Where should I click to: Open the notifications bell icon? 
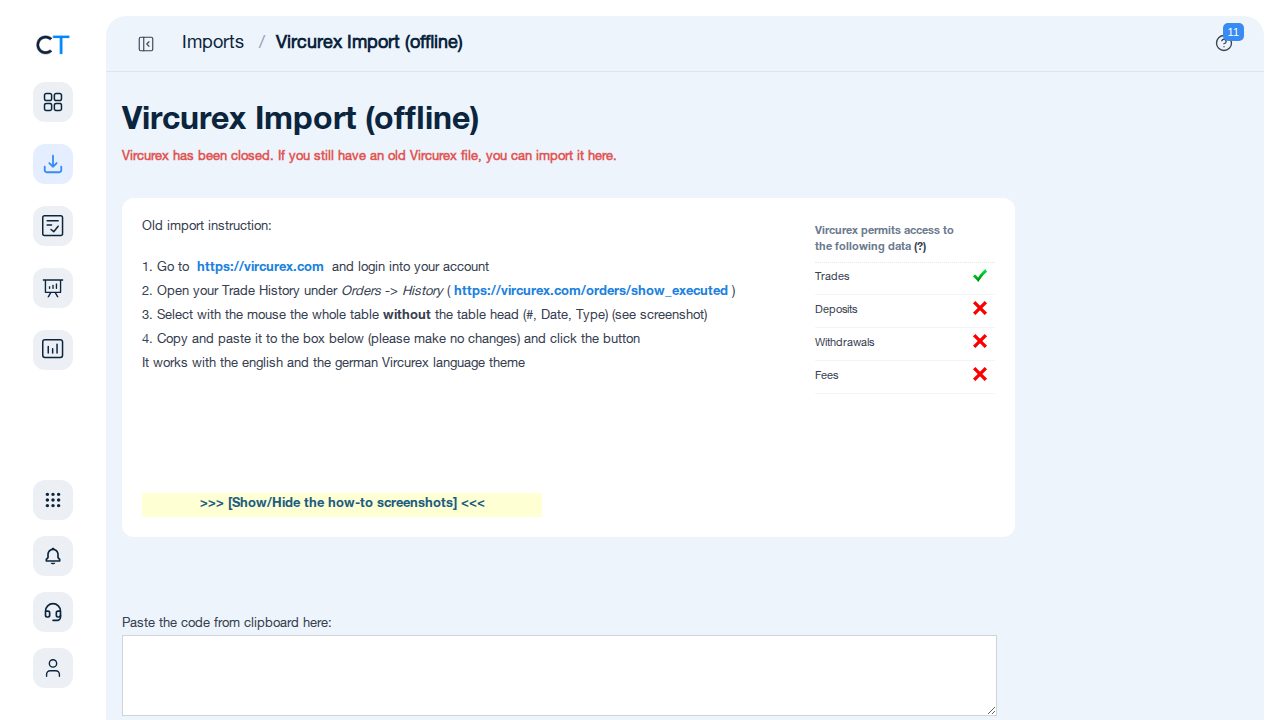coord(53,556)
